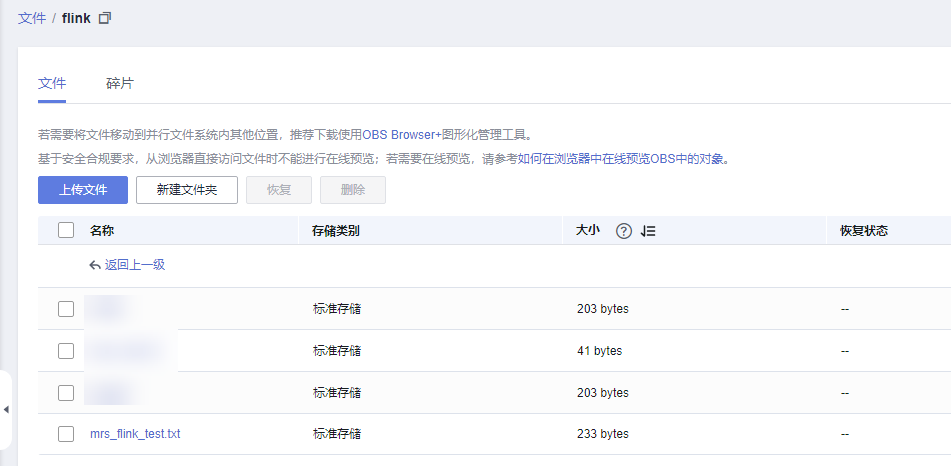
Task: Click the 上传文件 button
Action: coord(83,190)
